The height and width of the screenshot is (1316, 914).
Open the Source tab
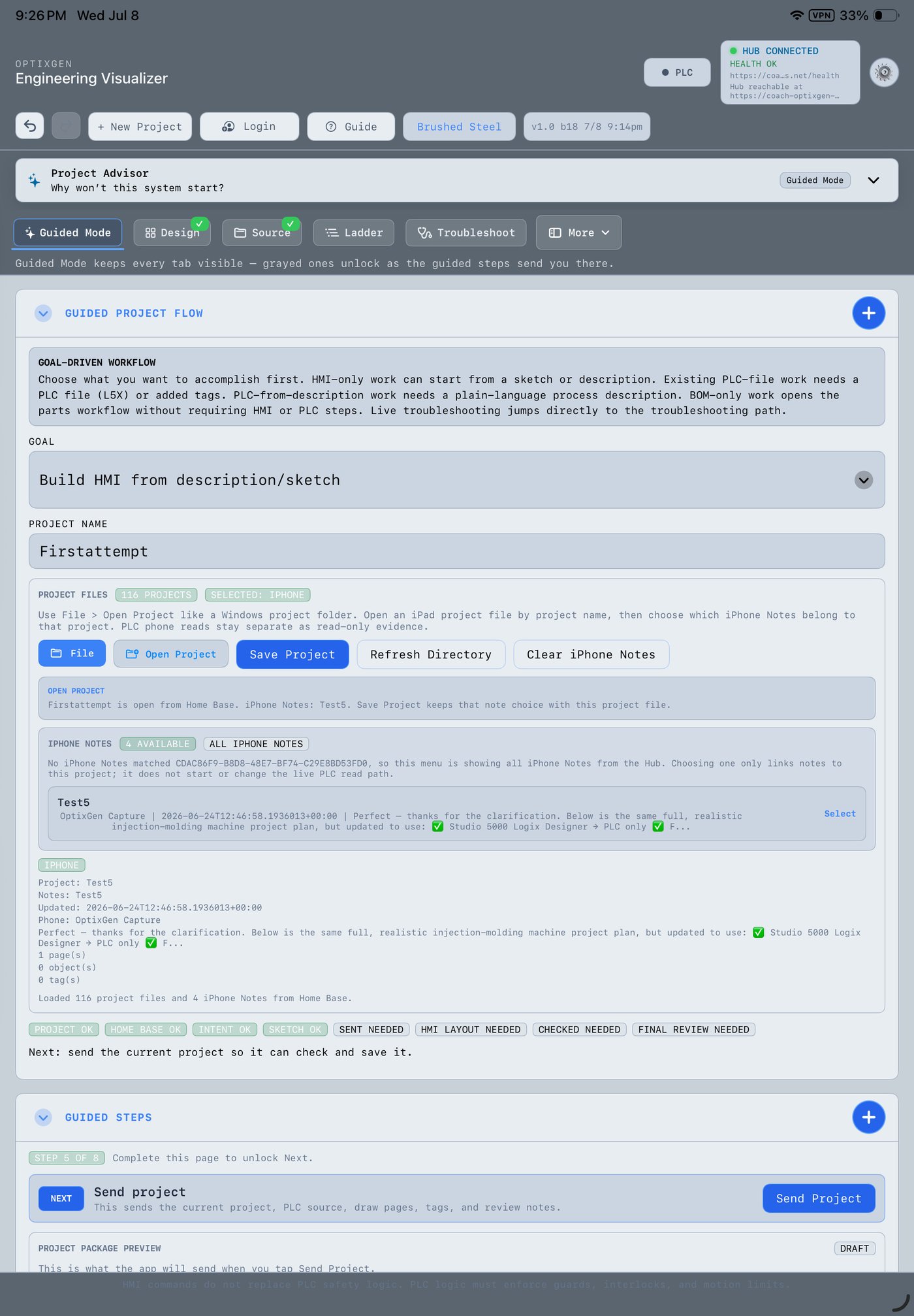tap(262, 233)
